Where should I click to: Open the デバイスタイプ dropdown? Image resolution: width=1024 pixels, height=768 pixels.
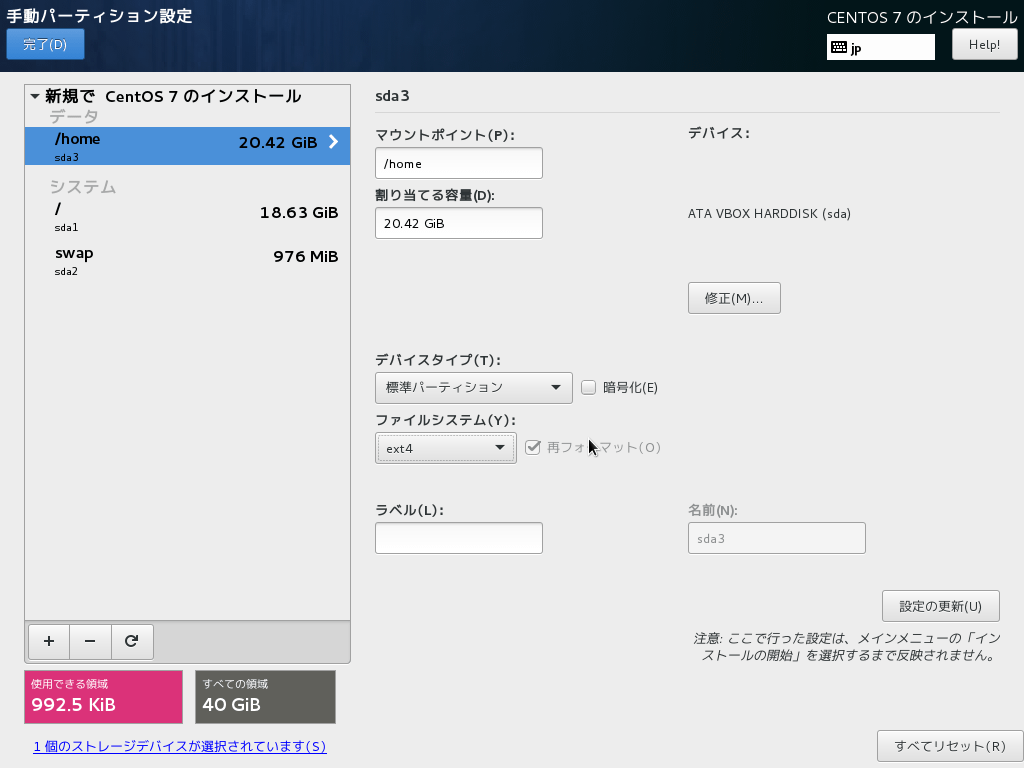474,387
